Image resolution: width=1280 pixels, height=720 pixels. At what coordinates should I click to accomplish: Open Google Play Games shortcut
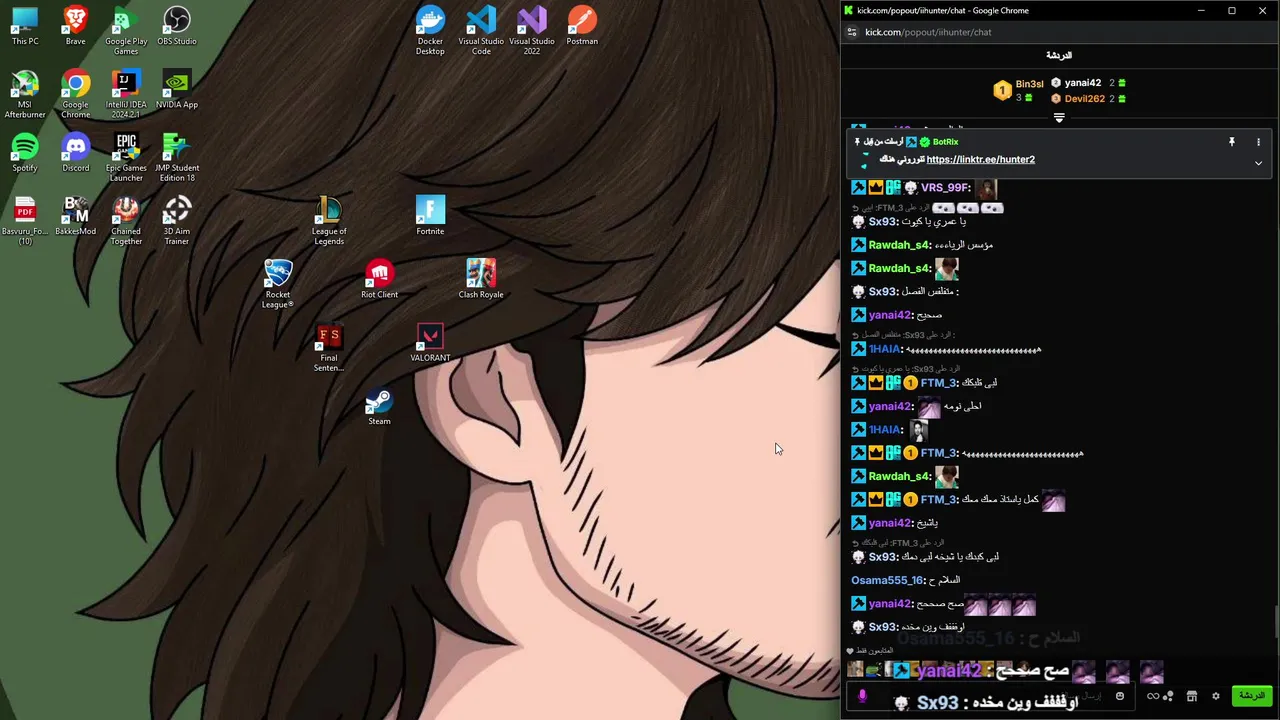(x=126, y=31)
